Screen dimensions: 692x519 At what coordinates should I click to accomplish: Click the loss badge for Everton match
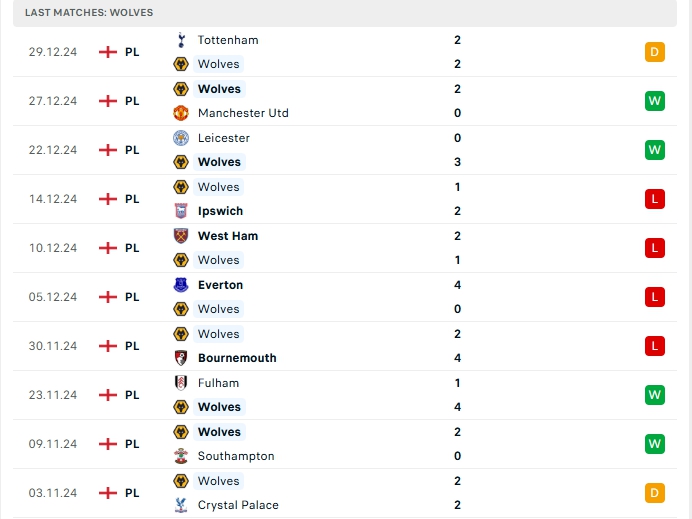click(655, 297)
